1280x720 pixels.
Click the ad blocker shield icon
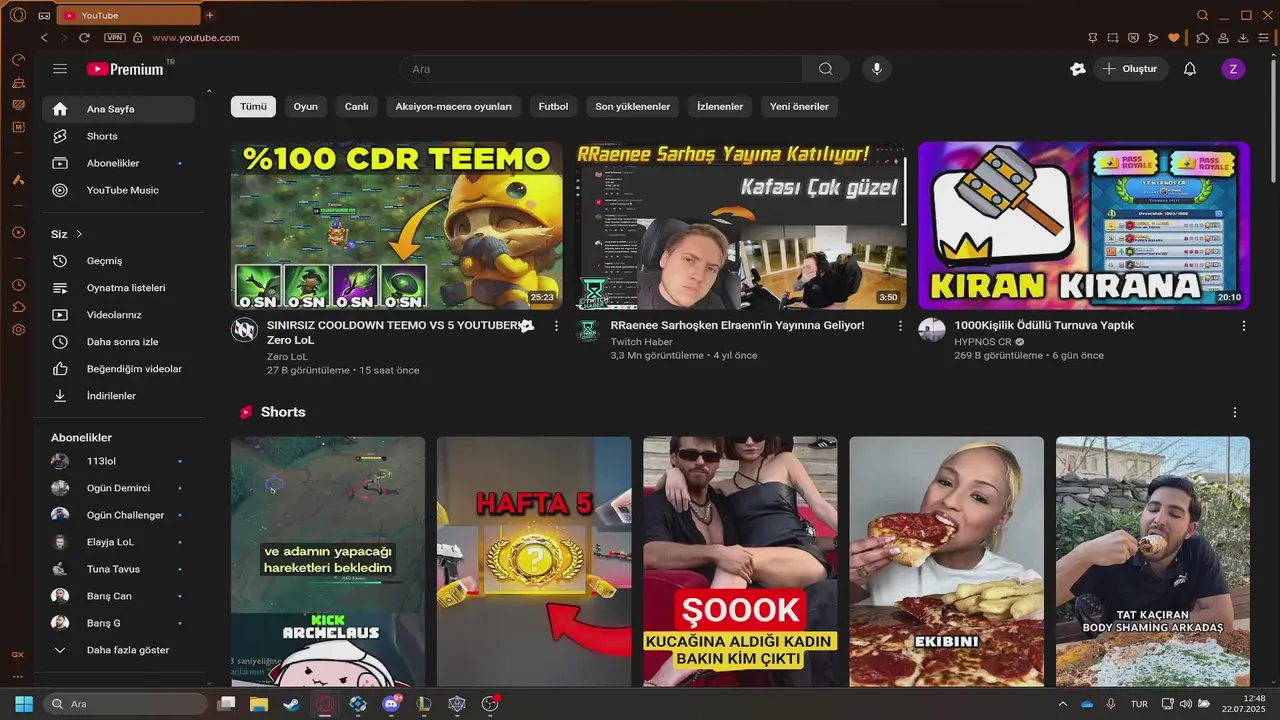1133,38
